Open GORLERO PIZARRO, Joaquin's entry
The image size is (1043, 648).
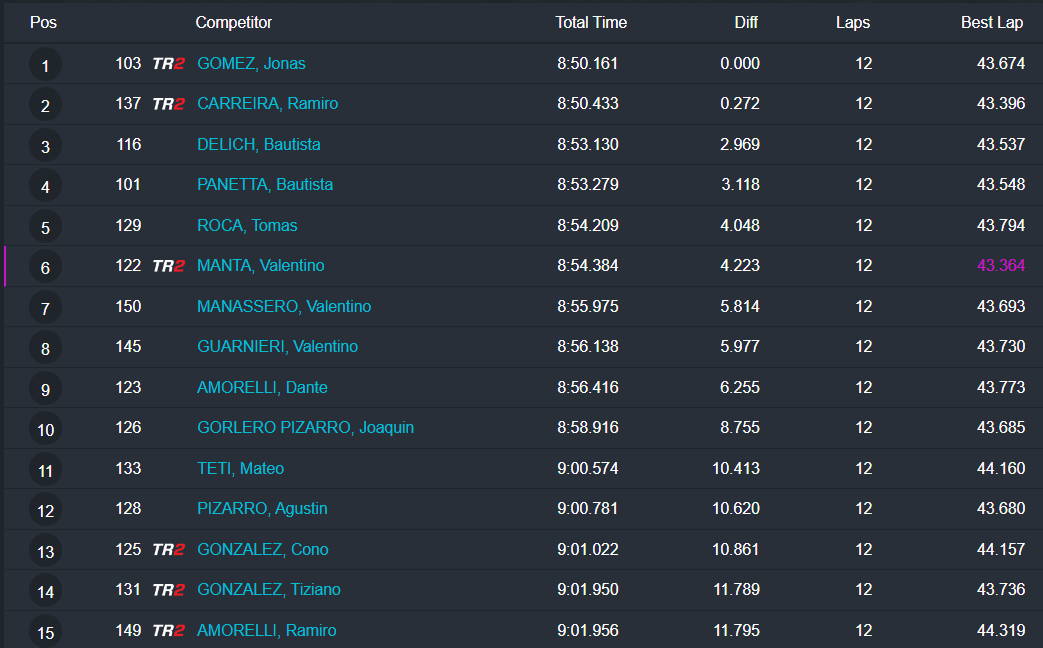point(305,427)
